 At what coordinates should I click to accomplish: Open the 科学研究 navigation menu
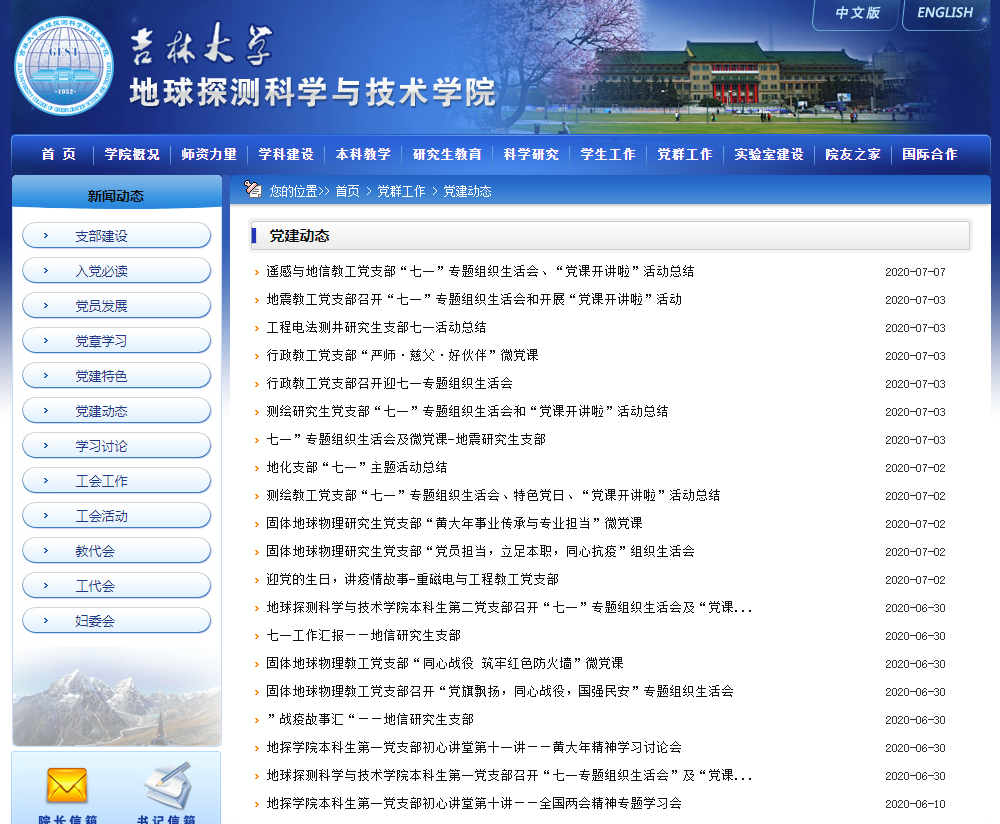tap(531, 154)
